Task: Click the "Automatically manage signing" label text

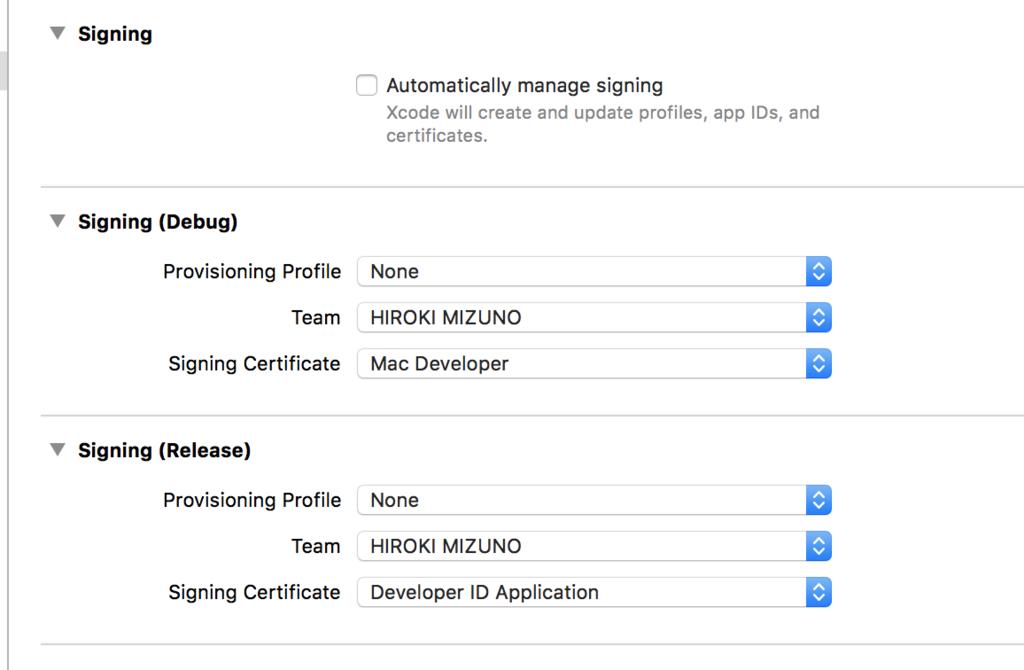Action: point(524,86)
